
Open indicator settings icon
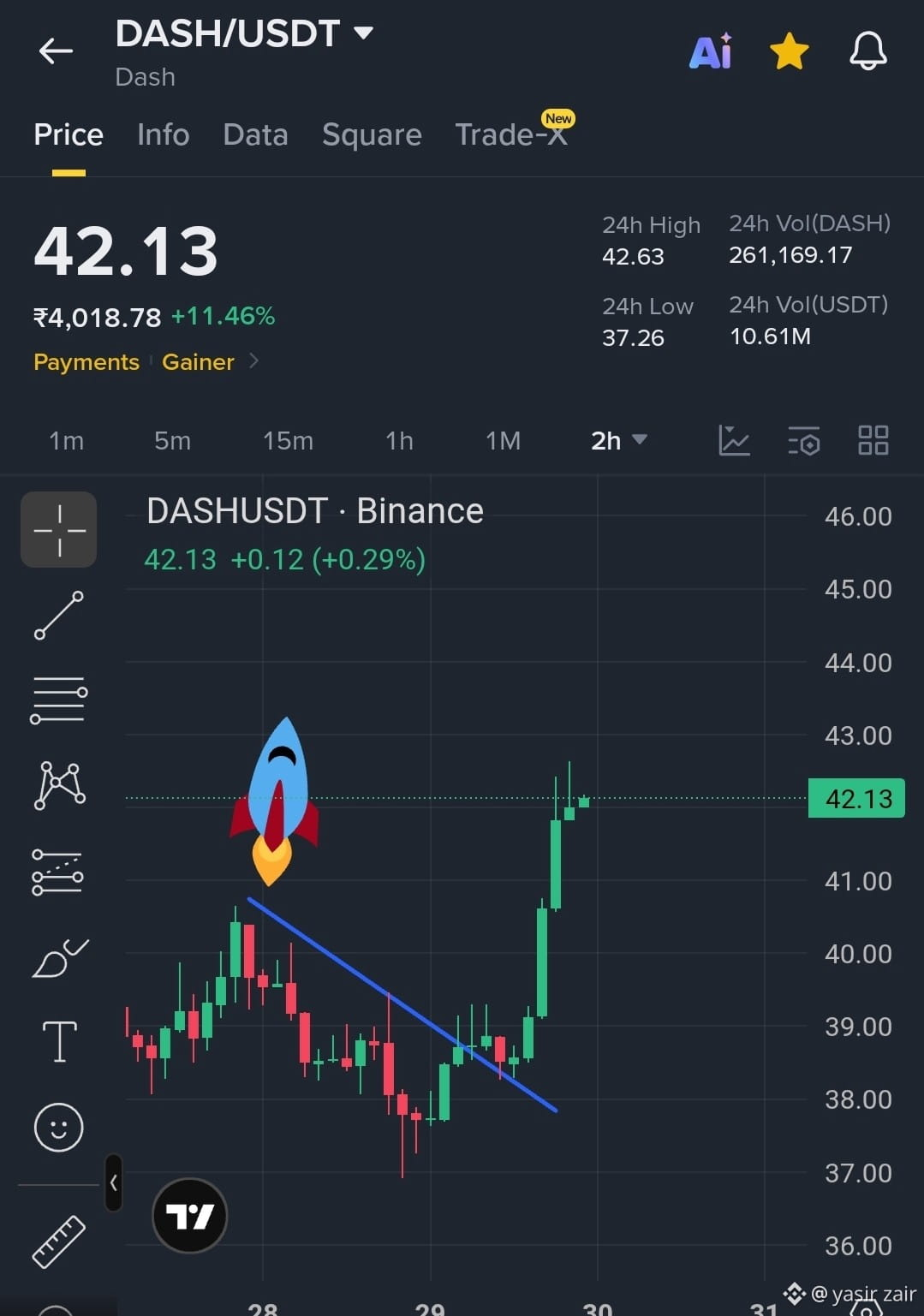click(804, 440)
